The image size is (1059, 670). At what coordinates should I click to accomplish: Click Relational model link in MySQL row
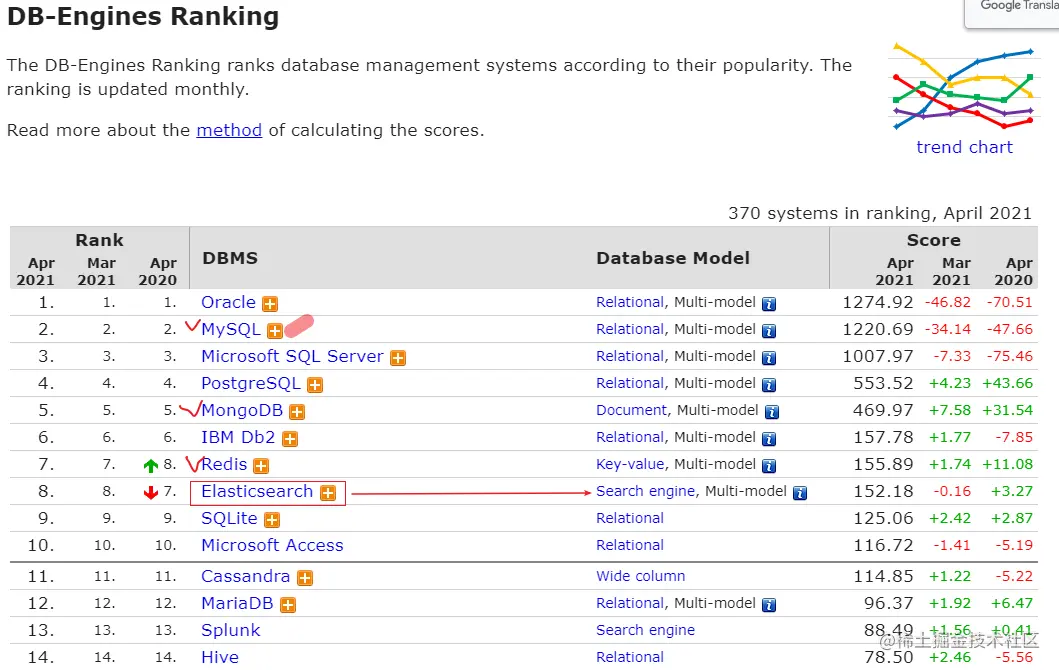pyautogui.click(x=630, y=329)
